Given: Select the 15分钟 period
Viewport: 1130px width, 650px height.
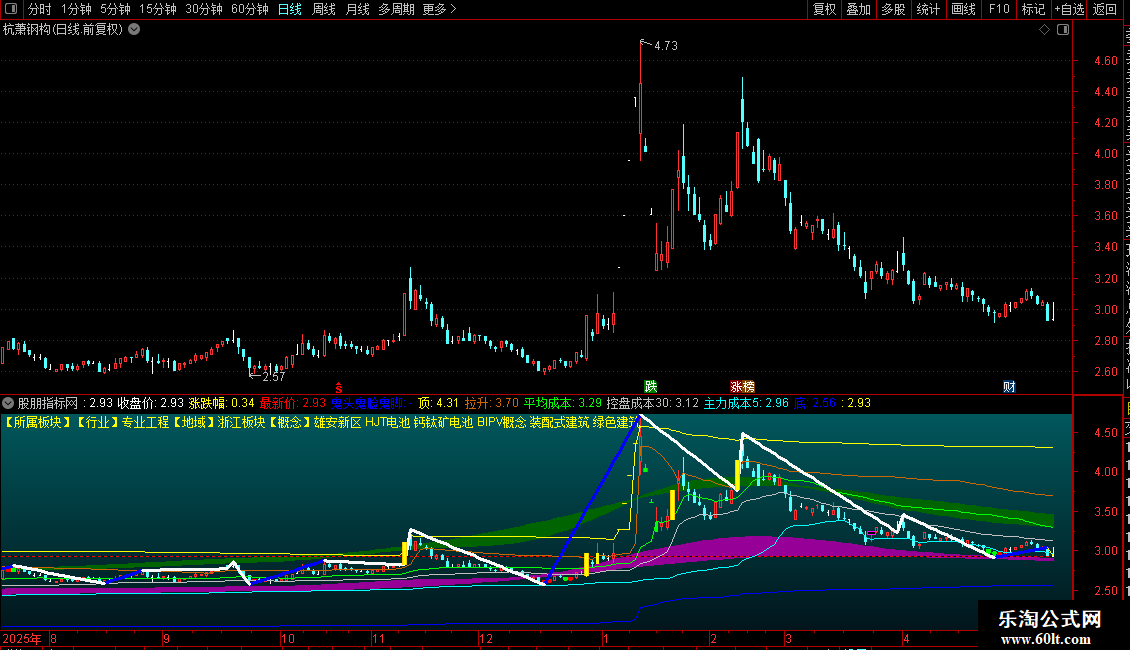Looking at the screenshot, I should point(158,9).
